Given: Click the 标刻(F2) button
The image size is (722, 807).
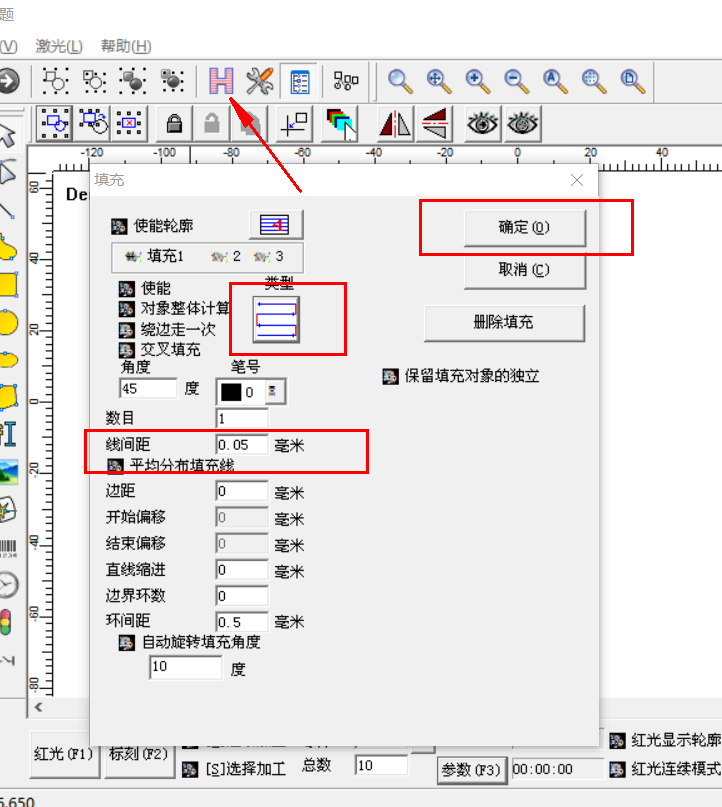Looking at the screenshot, I should 139,754.
